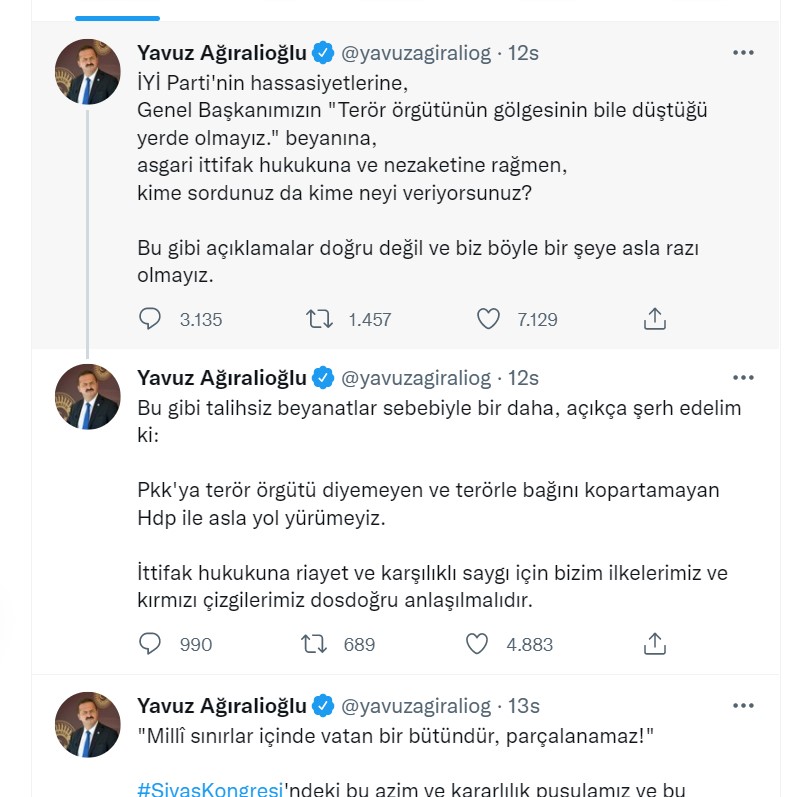811x797 pixels.
Task: Click the third tweet's profile avatar
Action: 88,725
